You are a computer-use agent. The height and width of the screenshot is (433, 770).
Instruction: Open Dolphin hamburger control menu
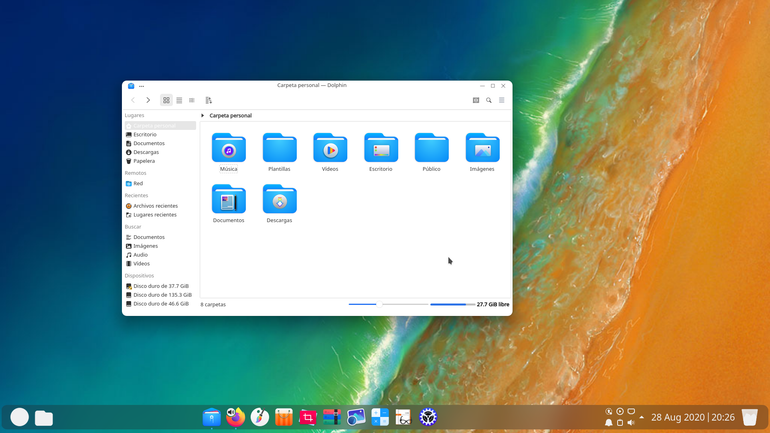[501, 100]
